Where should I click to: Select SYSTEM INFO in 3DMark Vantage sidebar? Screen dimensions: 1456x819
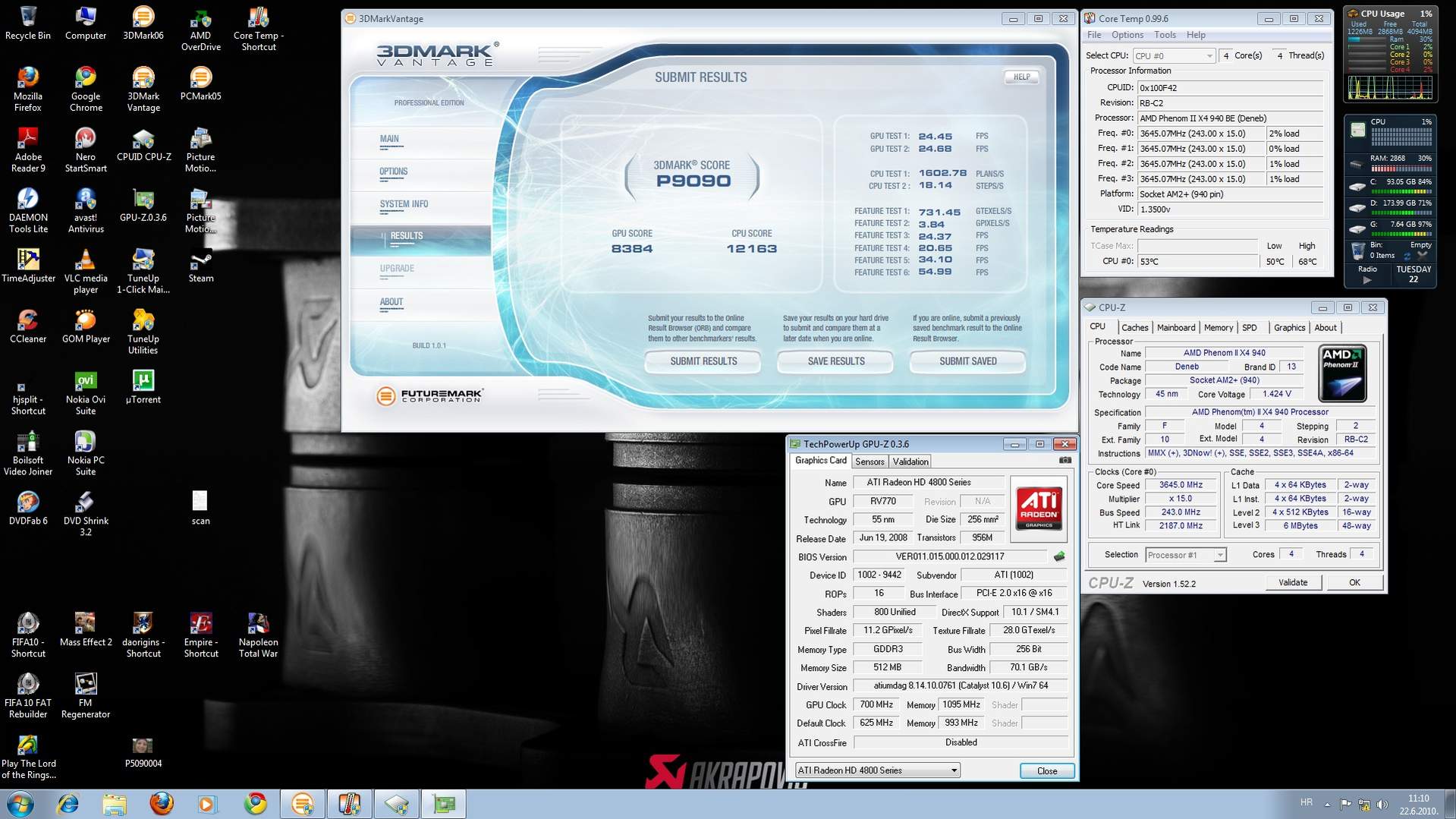404,204
